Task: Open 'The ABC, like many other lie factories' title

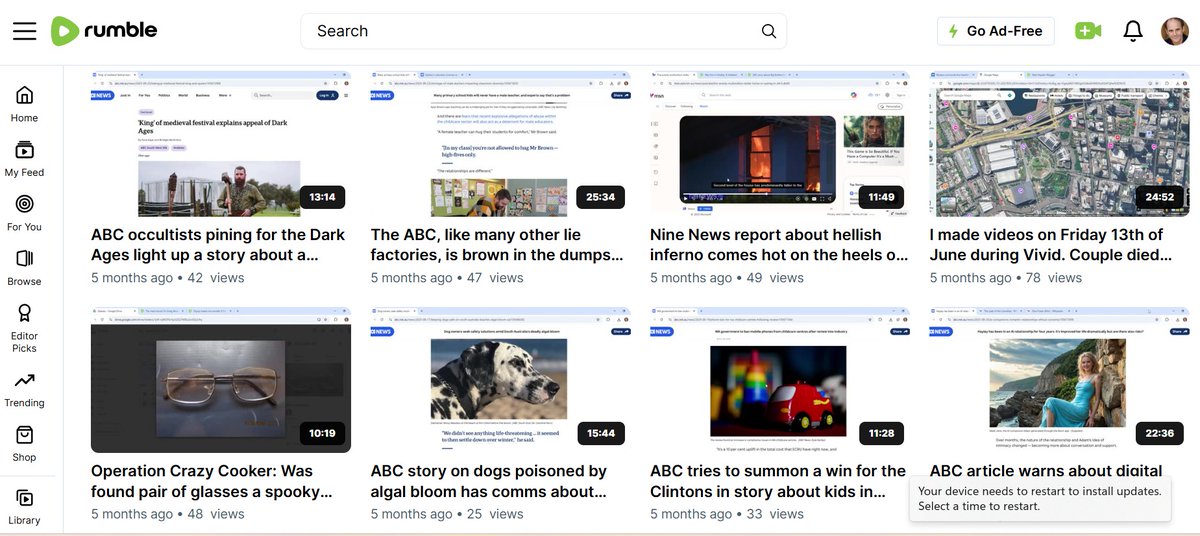Action: tap(497, 245)
